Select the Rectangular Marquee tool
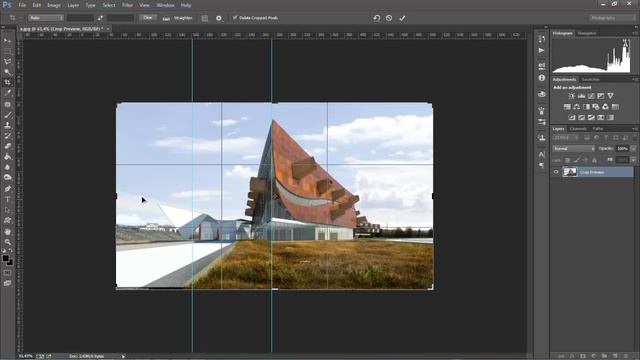Image resolution: width=640 pixels, height=360 pixels. click(7, 51)
